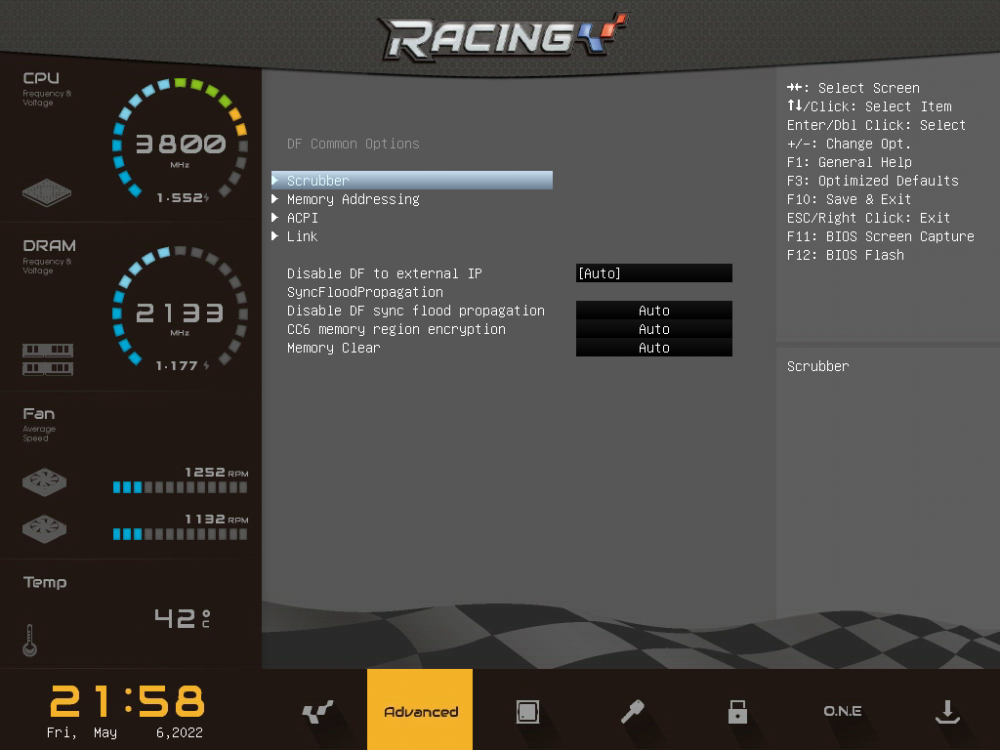Image resolution: width=1000 pixels, height=750 pixels.
Task: Expand the Memory Addressing submenu
Action: pos(353,199)
